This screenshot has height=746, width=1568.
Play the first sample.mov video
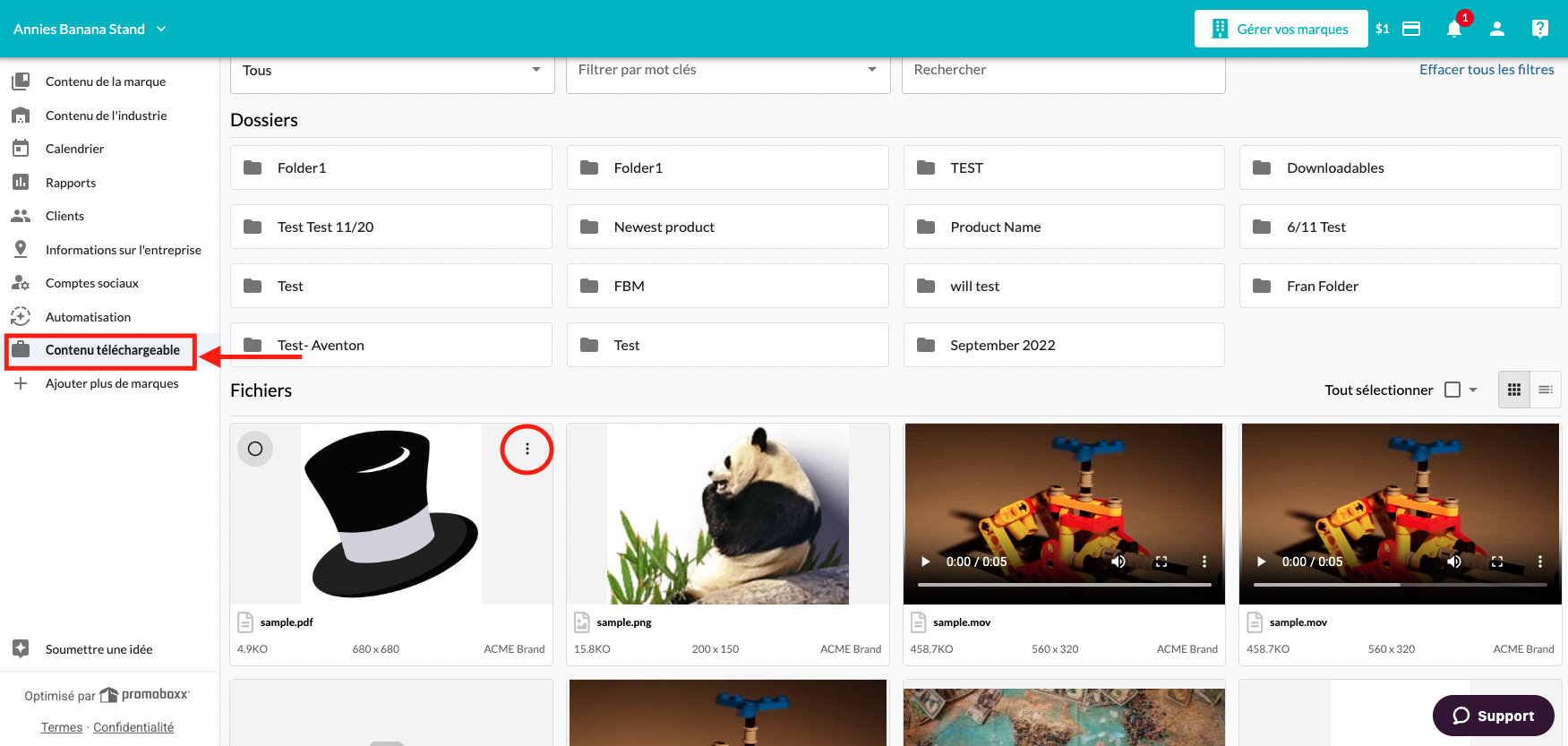(x=926, y=562)
